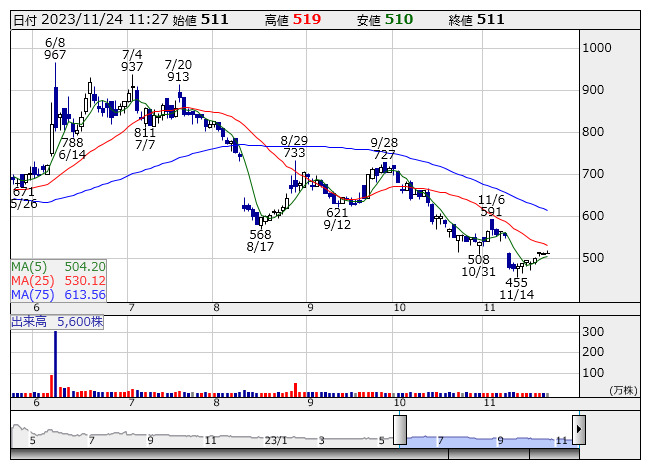Click the 高値 519 high price
This screenshot has height=470, width=653.
tap(293, 20)
